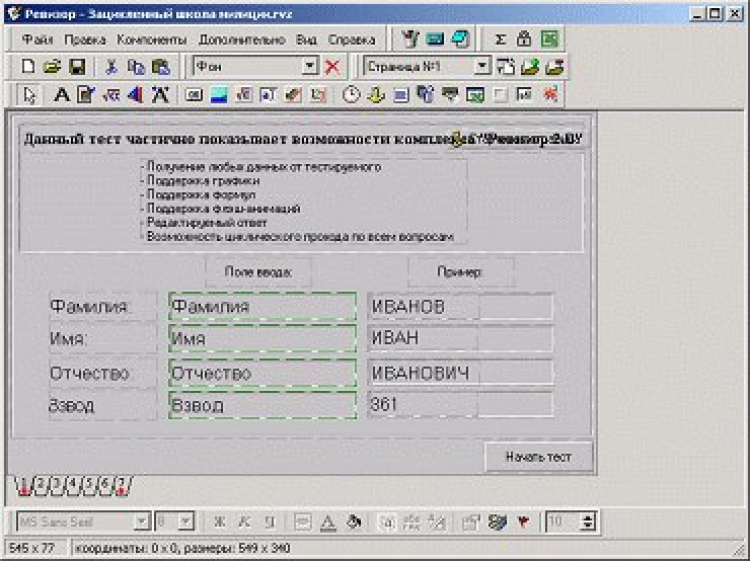Open the MS Sans Serif font dropdown
Image resolution: width=750 pixels, height=561 pixels.
[x=142, y=522]
